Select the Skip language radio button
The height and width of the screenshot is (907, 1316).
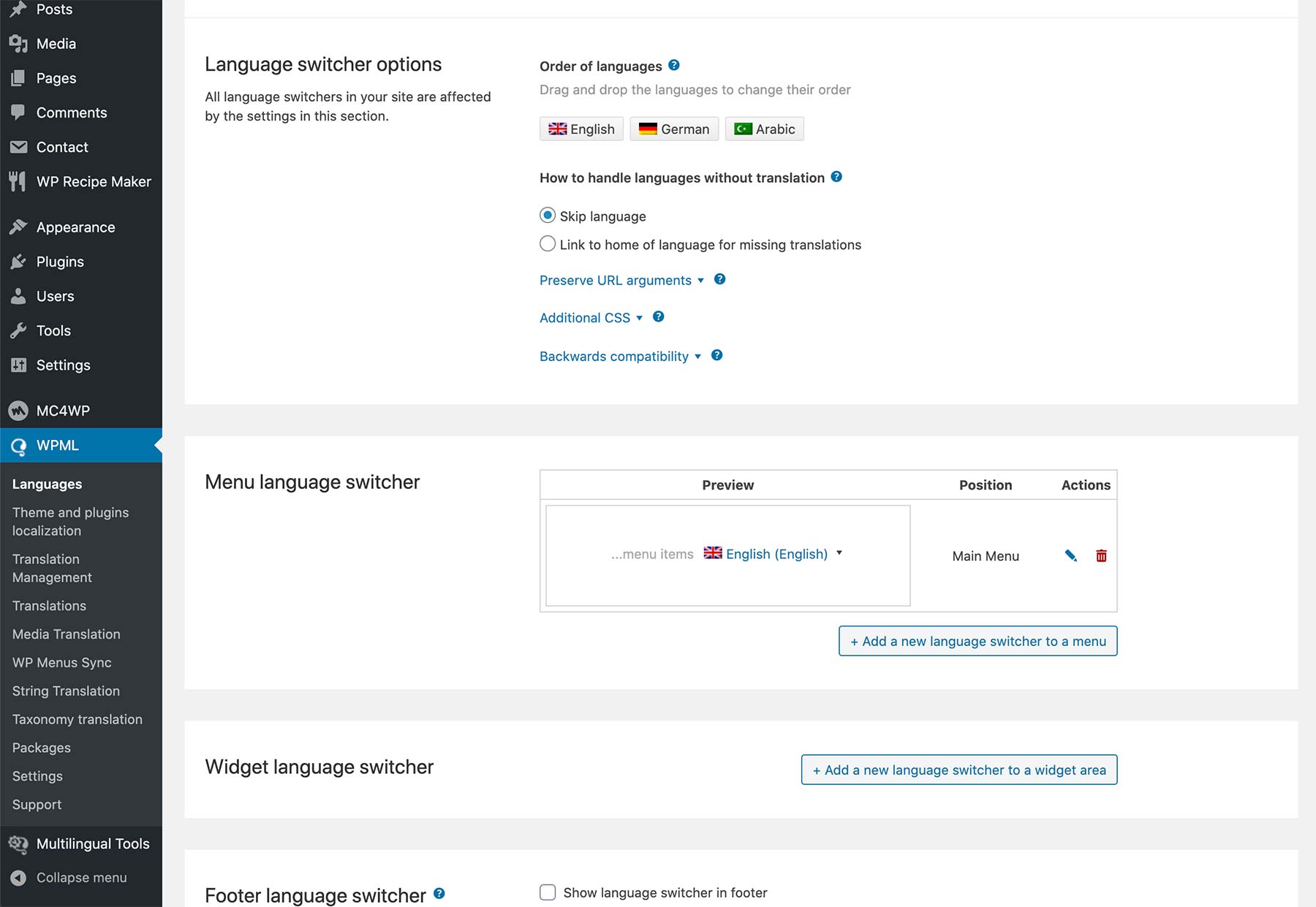tap(548, 215)
